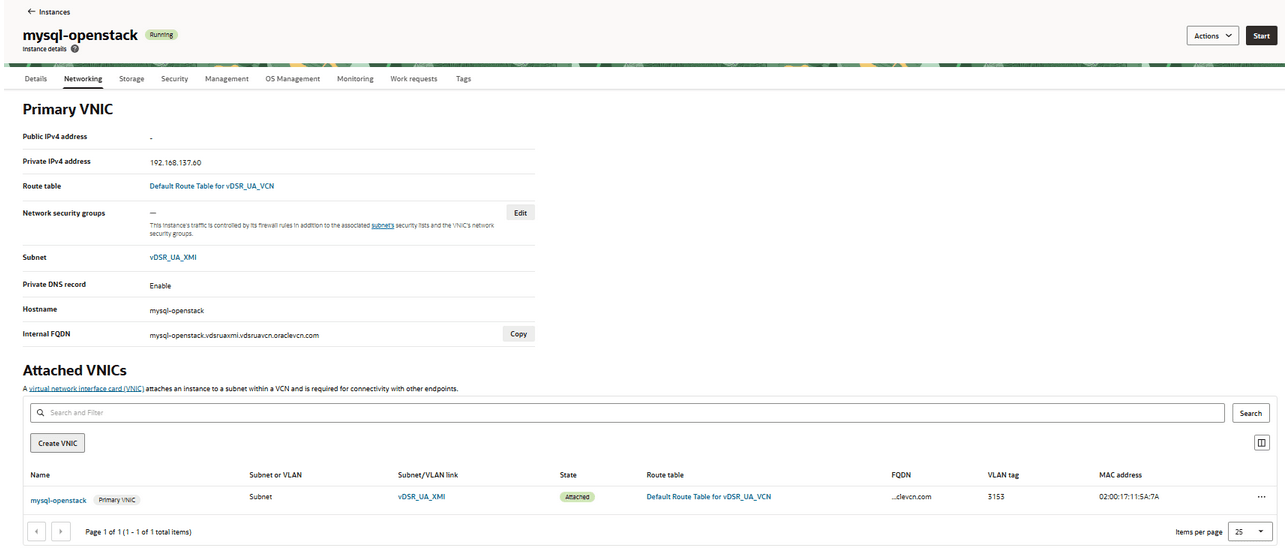Click the magnifier icon in the filter box
This screenshot has height=559, width=1288.
(40, 412)
